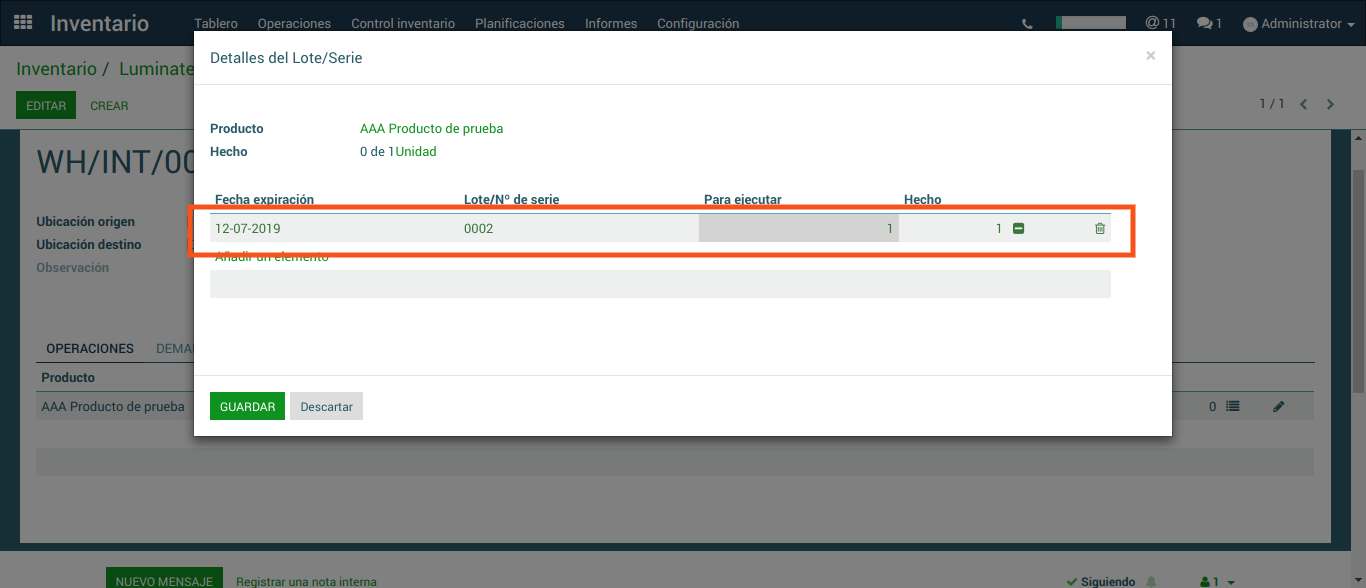
Task: Click the pencil edit icon in operations row
Action: (x=1278, y=407)
